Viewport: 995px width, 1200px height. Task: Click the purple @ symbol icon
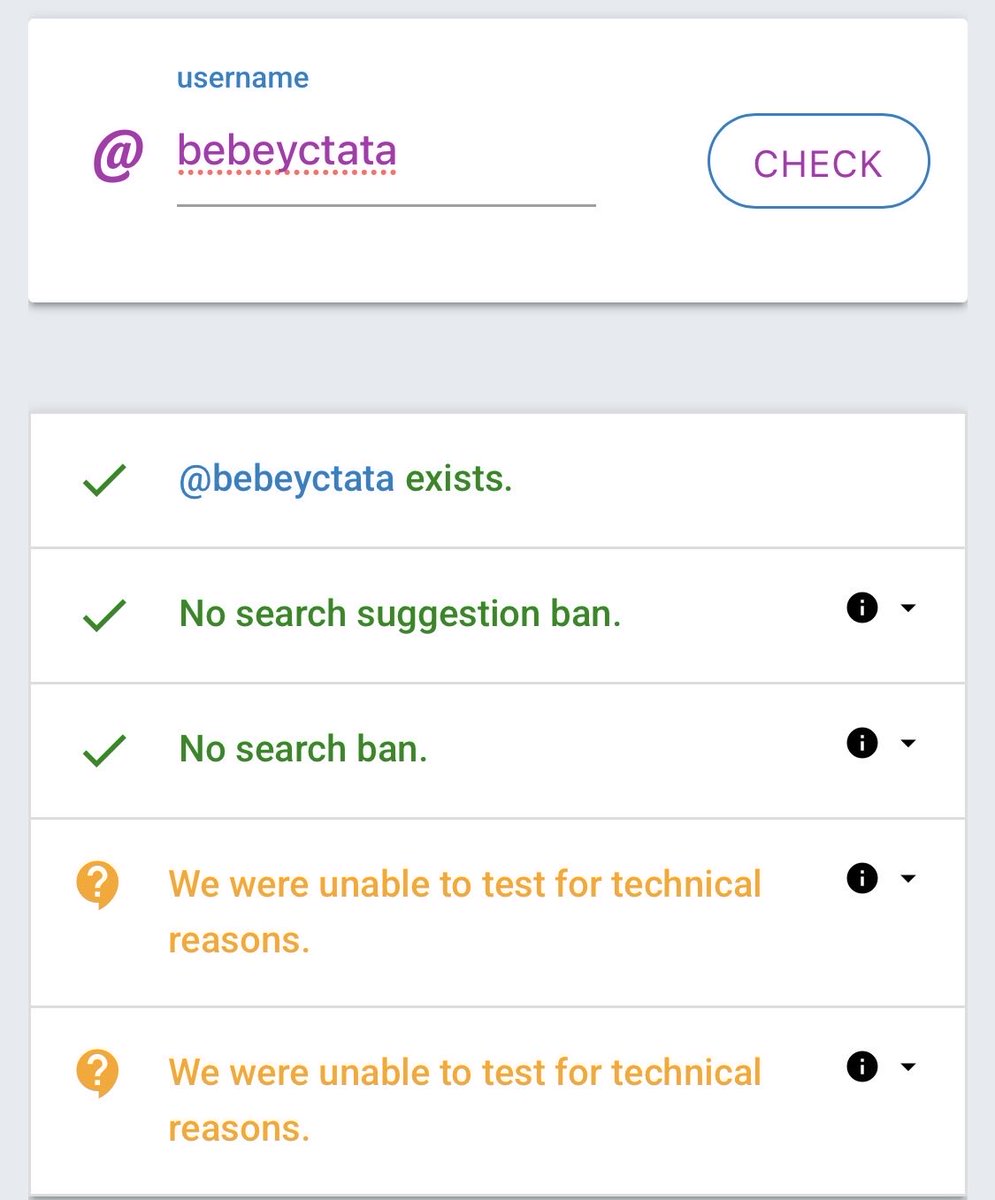point(118,157)
